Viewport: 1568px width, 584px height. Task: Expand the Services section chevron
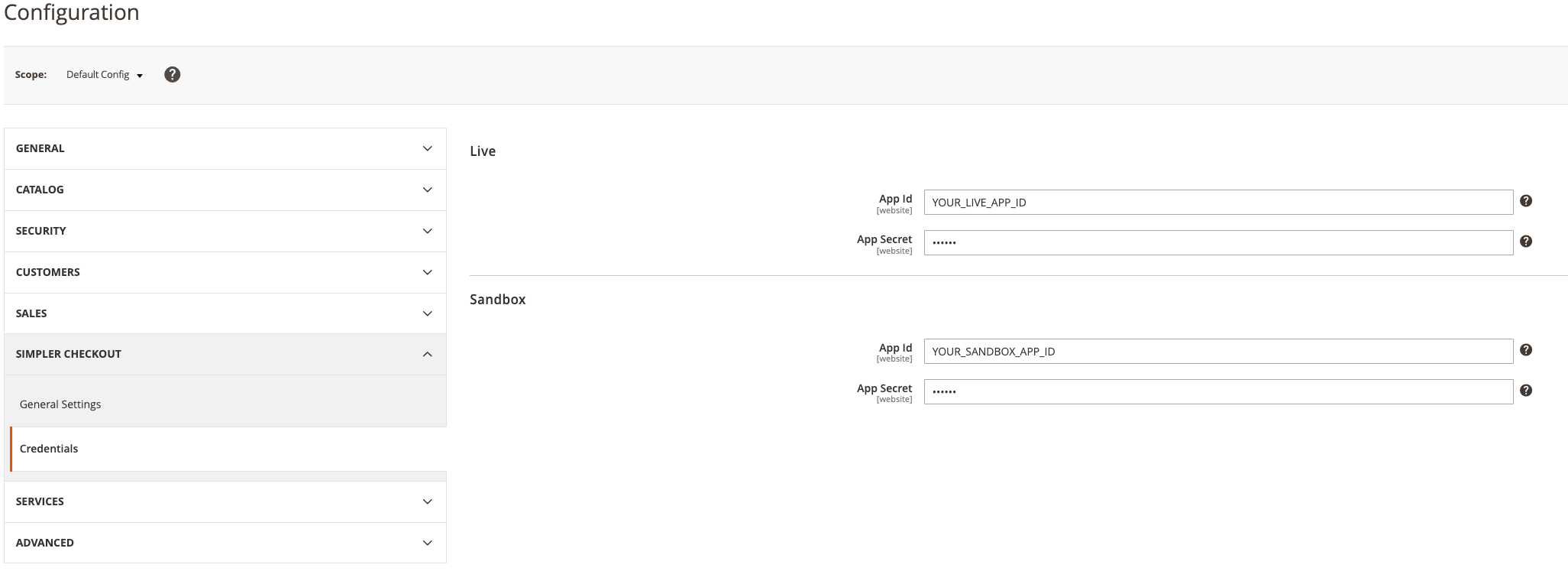[x=428, y=501]
